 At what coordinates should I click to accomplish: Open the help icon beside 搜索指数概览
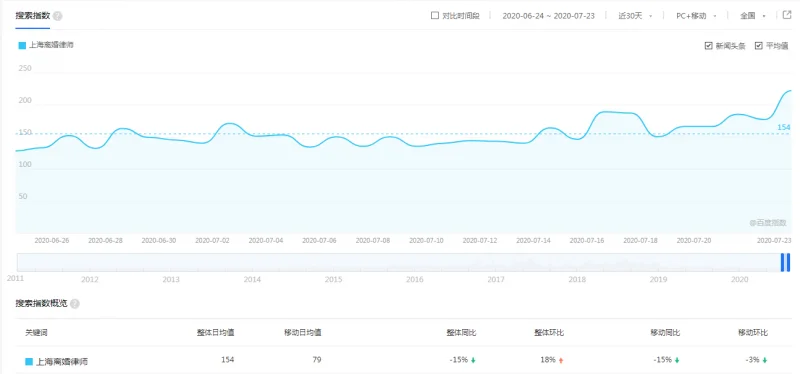pyautogui.click(x=75, y=304)
